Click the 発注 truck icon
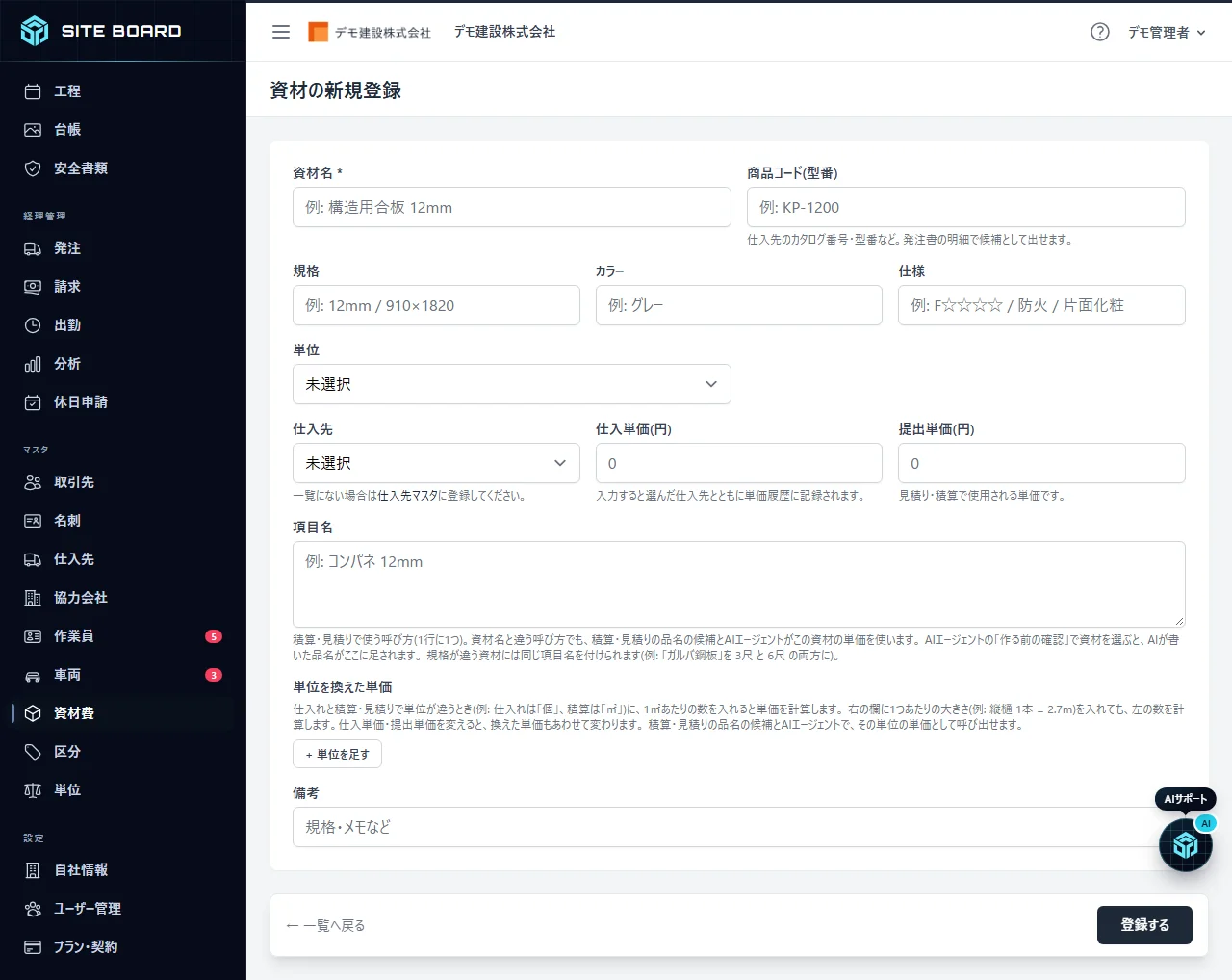The height and width of the screenshot is (980, 1232). pos(33,248)
